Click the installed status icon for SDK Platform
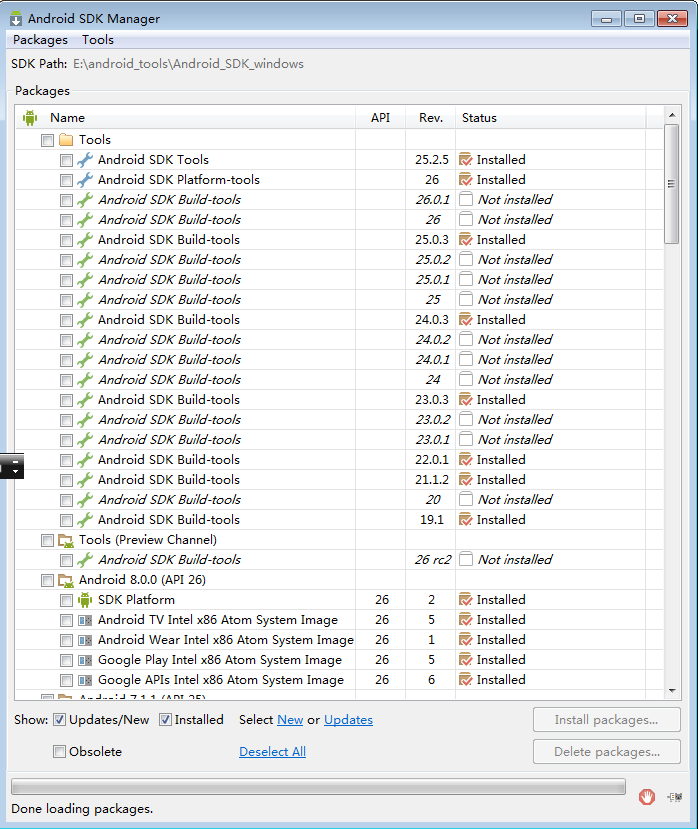700x829 pixels. (x=466, y=600)
